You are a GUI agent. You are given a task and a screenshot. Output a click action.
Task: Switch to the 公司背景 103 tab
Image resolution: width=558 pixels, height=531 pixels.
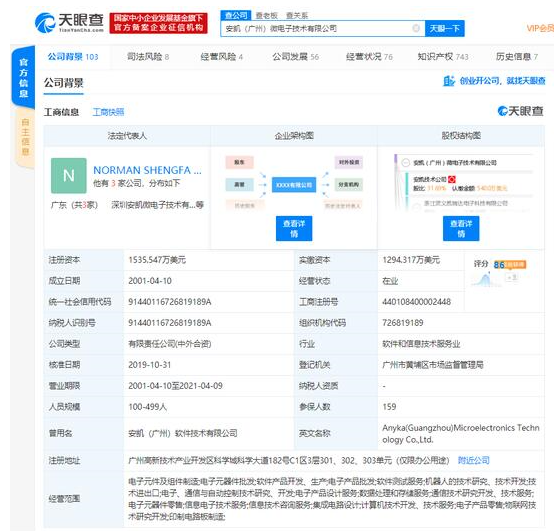coord(73,57)
